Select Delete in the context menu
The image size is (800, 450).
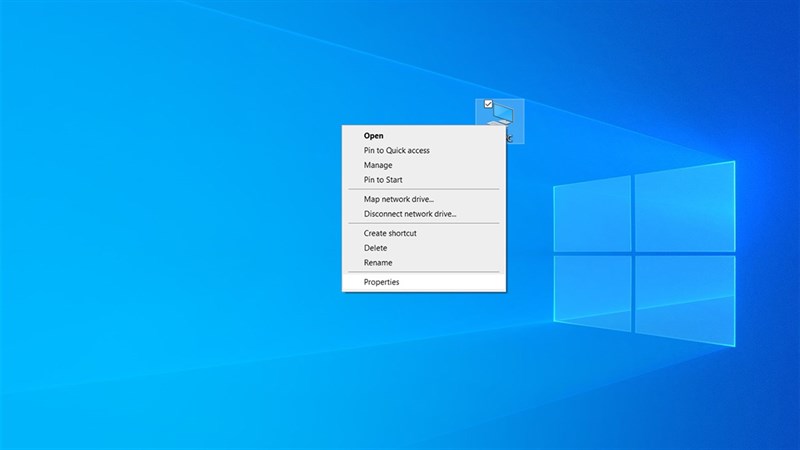pos(376,248)
